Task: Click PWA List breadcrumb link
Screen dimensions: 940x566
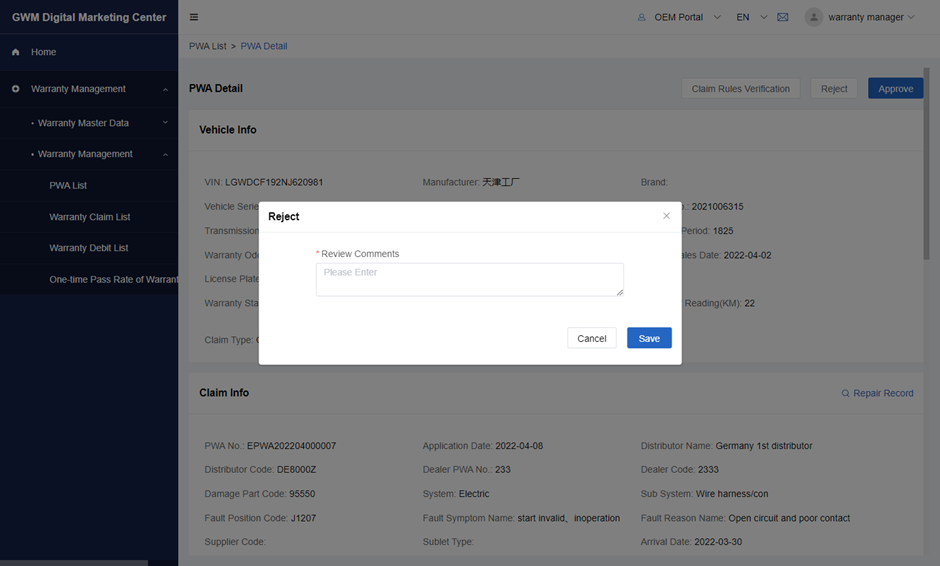Action: coord(207,46)
